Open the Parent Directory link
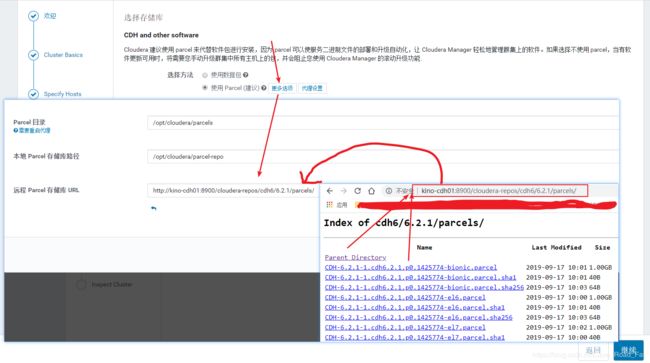The width and height of the screenshot is (650, 363). pyautogui.click(x=355, y=257)
